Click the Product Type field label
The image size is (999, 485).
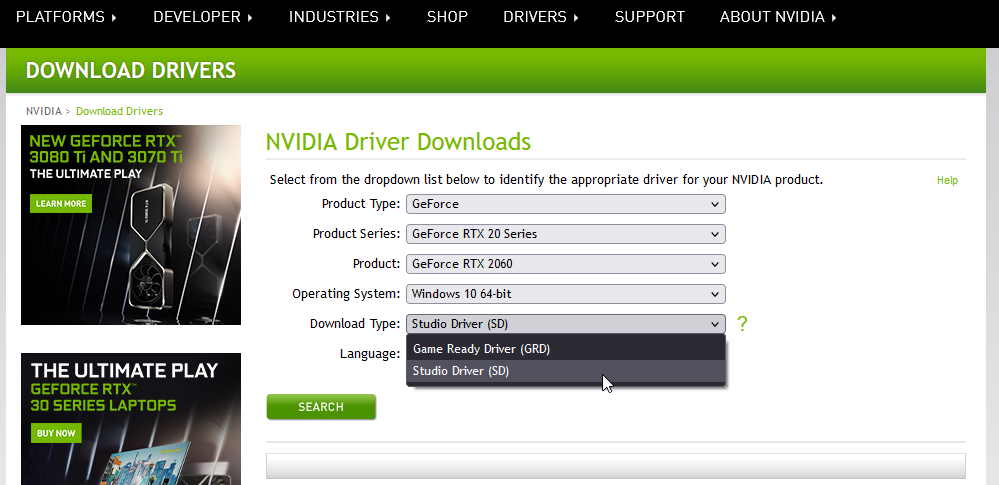click(x=361, y=204)
